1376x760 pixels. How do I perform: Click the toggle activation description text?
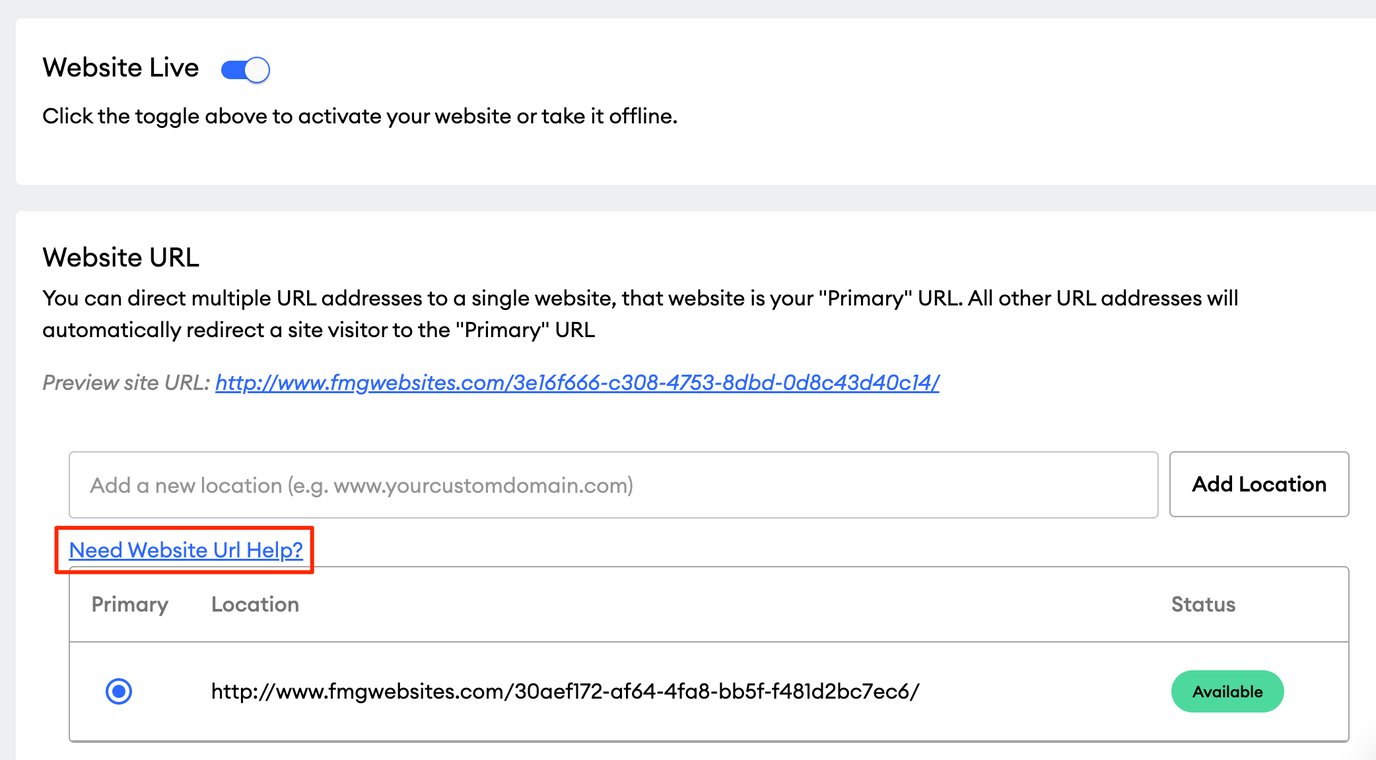coord(360,116)
